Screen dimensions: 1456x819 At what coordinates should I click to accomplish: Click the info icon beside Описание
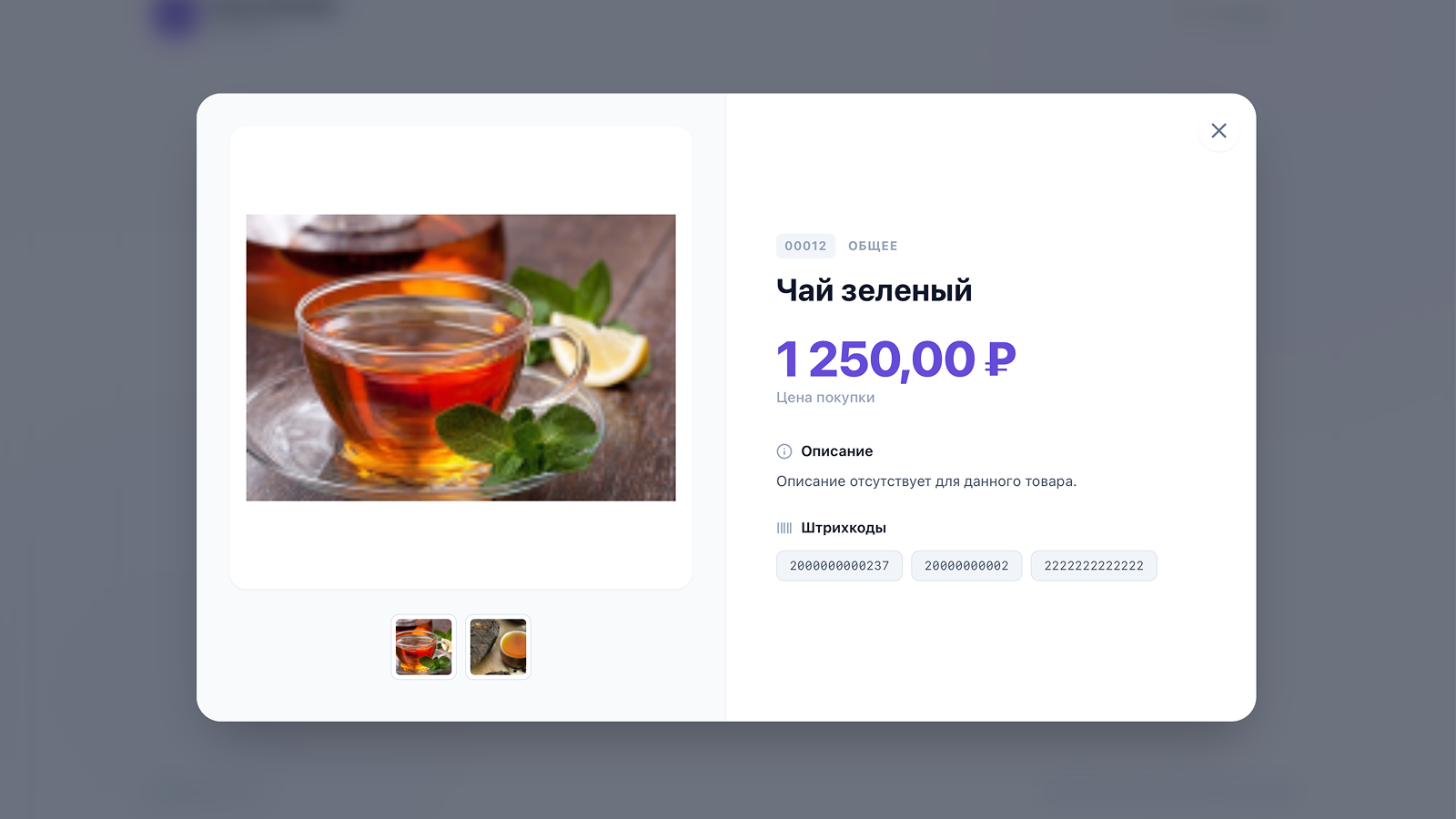click(784, 451)
